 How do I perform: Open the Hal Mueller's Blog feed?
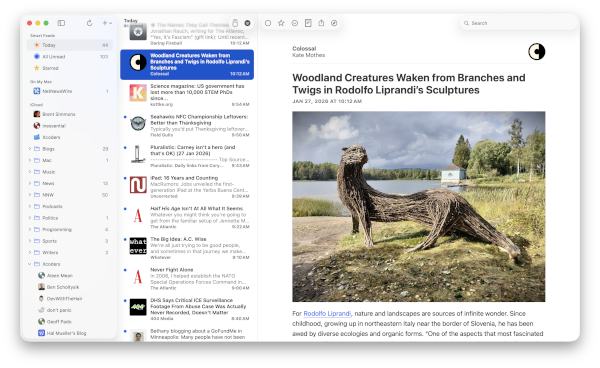click(70, 333)
